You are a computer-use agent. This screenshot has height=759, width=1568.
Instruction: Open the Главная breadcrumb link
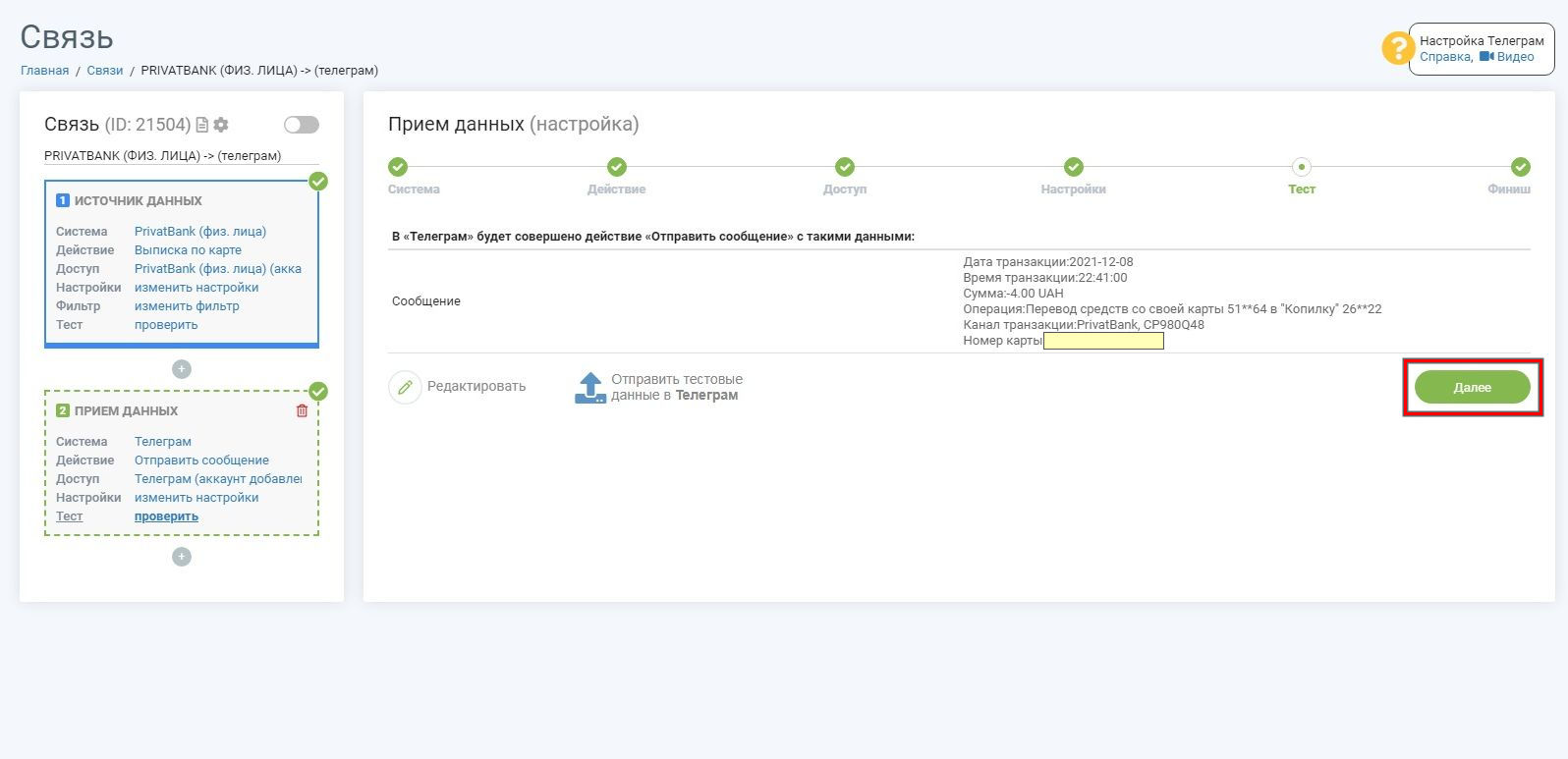pyautogui.click(x=45, y=71)
